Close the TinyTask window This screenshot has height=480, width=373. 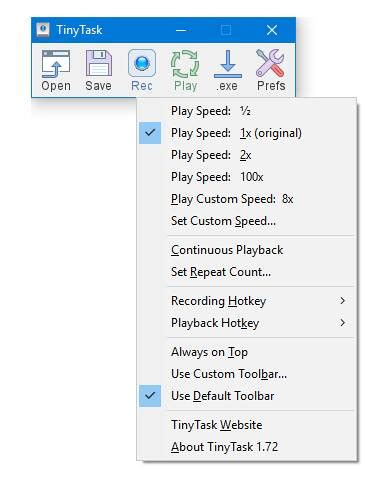click(272, 30)
